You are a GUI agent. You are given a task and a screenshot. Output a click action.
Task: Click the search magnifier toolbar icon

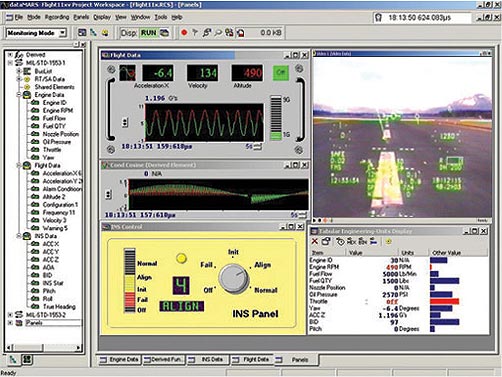(218, 33)
